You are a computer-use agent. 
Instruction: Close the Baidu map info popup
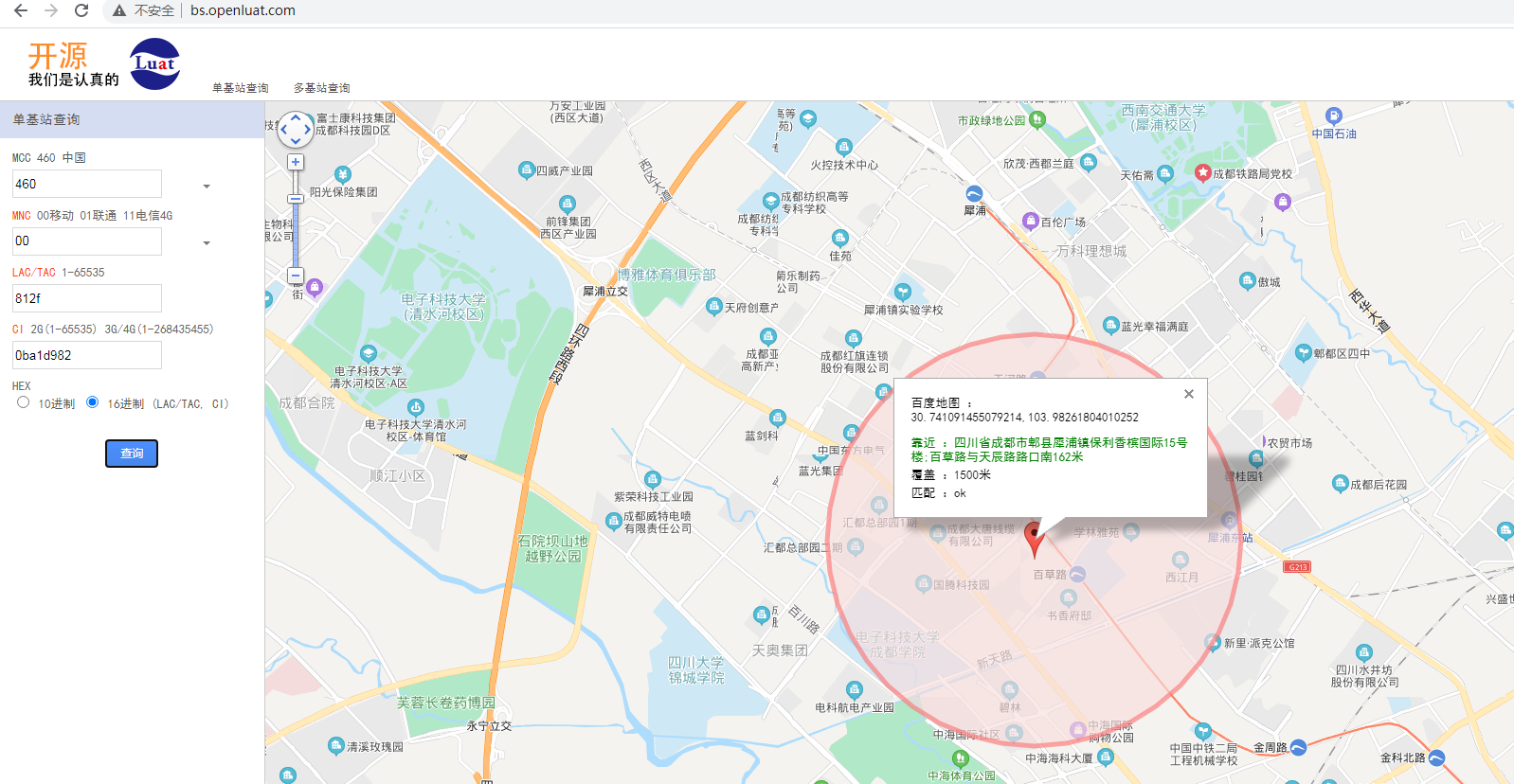pos(1189,394)
